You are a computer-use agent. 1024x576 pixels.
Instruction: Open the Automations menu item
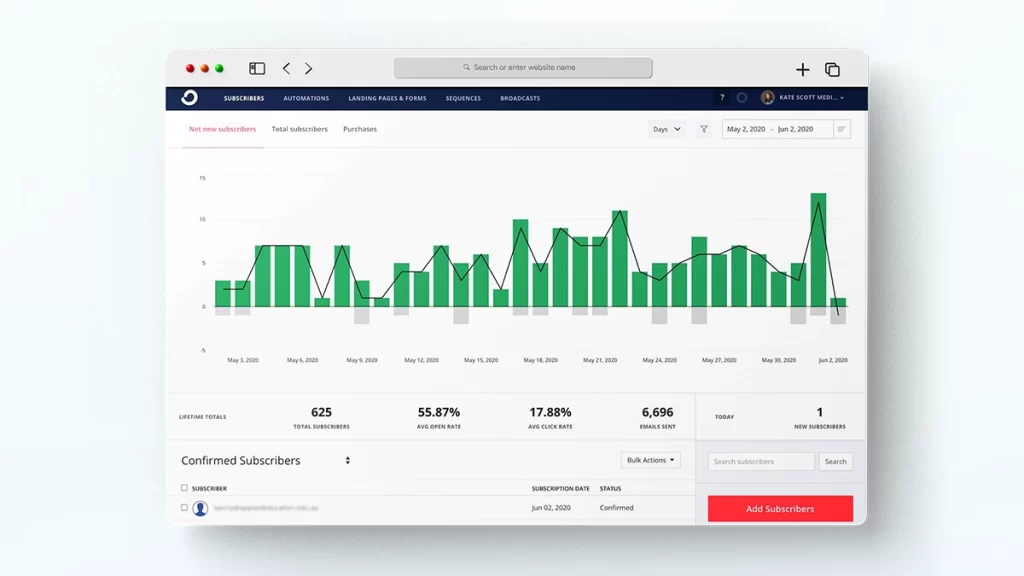click(306, 98)
